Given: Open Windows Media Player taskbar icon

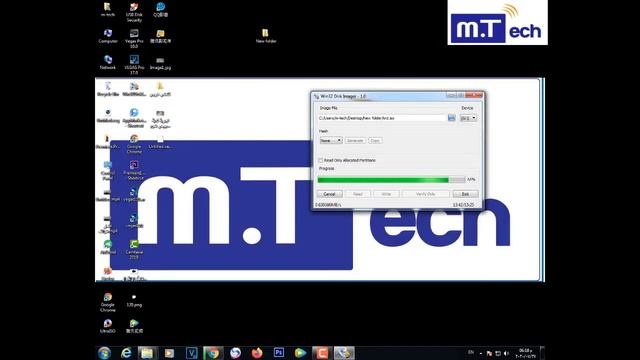Looking at the screenshot, I should (x=169, y=353).
